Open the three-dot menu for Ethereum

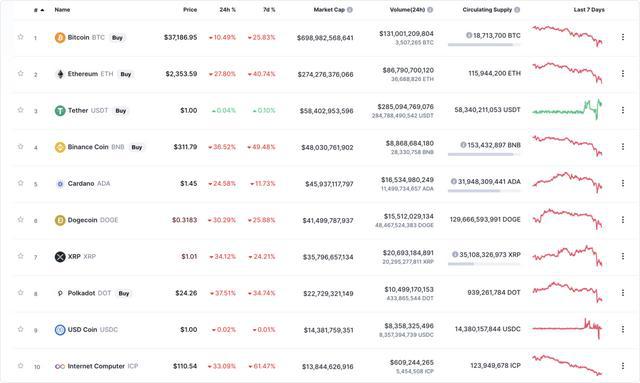(x=622, y=73)
